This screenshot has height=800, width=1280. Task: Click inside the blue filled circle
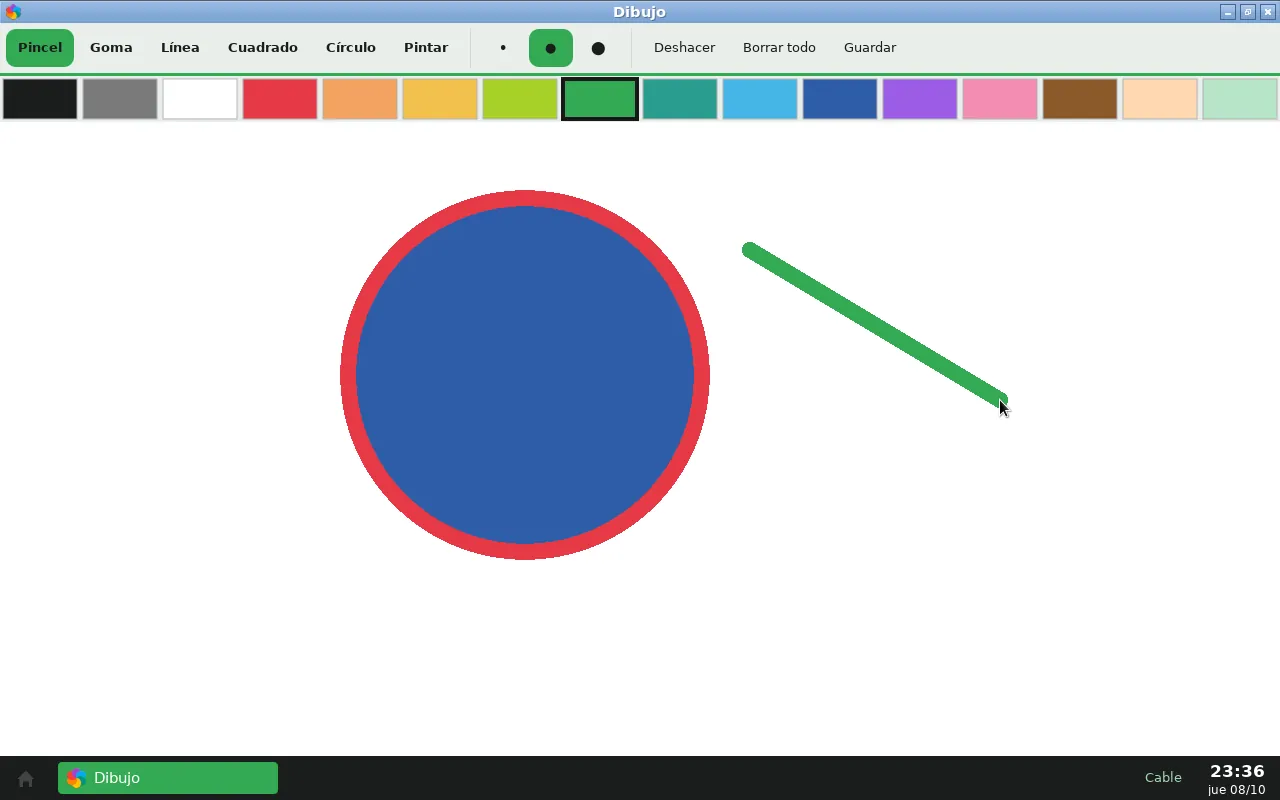tap(525, 375)
